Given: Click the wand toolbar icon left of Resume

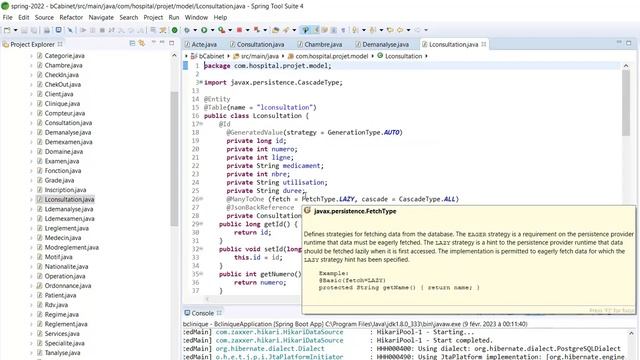Looking at the screenshot, I should pos(70,30).
